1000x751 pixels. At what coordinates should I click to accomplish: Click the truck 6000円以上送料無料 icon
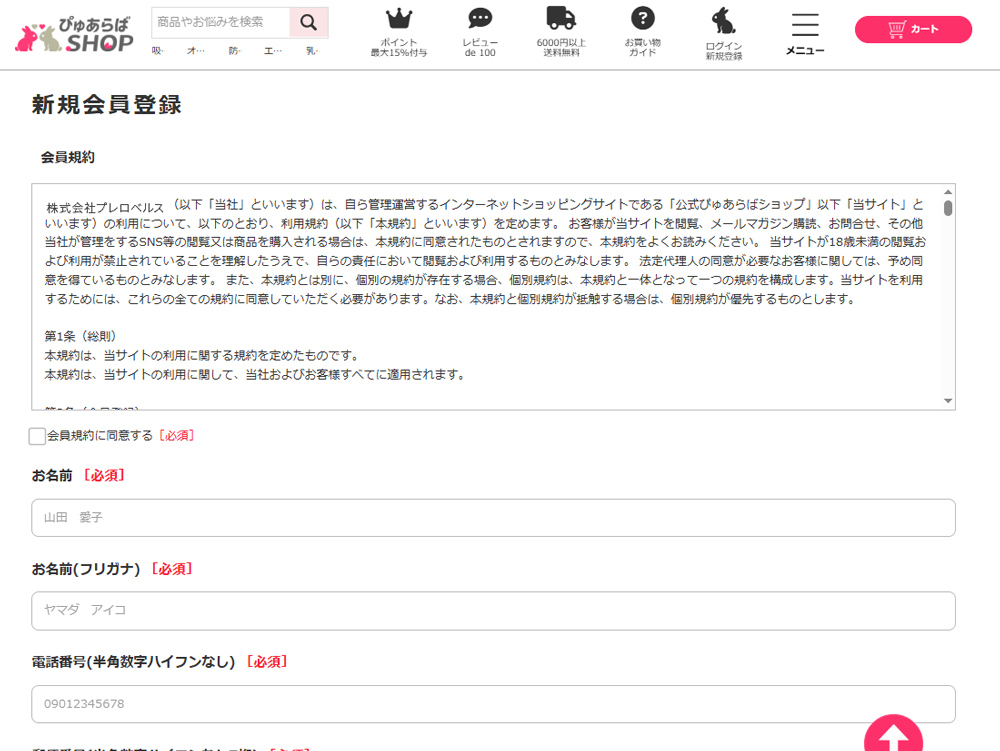[561, 32]
